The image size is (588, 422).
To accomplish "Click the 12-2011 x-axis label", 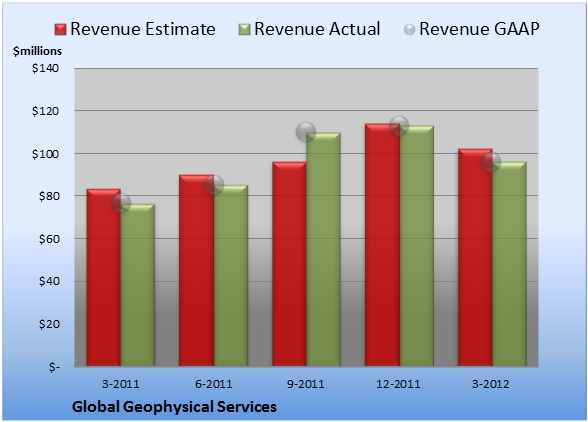I will pos(398,384).
